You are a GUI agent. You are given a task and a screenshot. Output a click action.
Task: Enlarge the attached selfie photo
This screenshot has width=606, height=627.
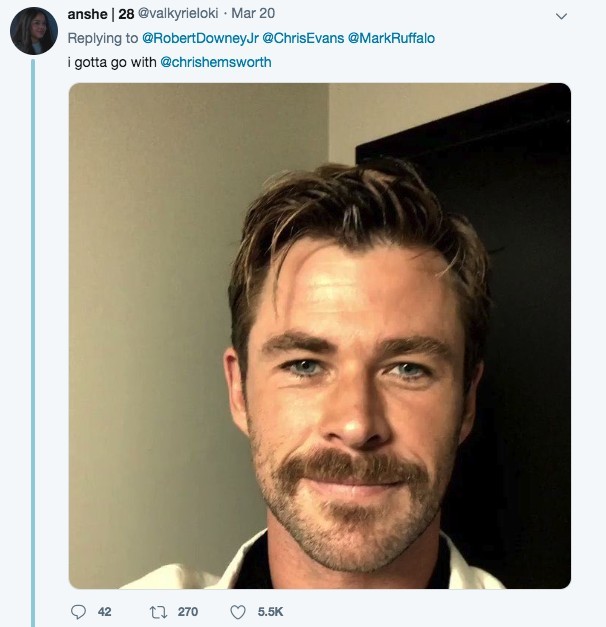click(319, 335)
